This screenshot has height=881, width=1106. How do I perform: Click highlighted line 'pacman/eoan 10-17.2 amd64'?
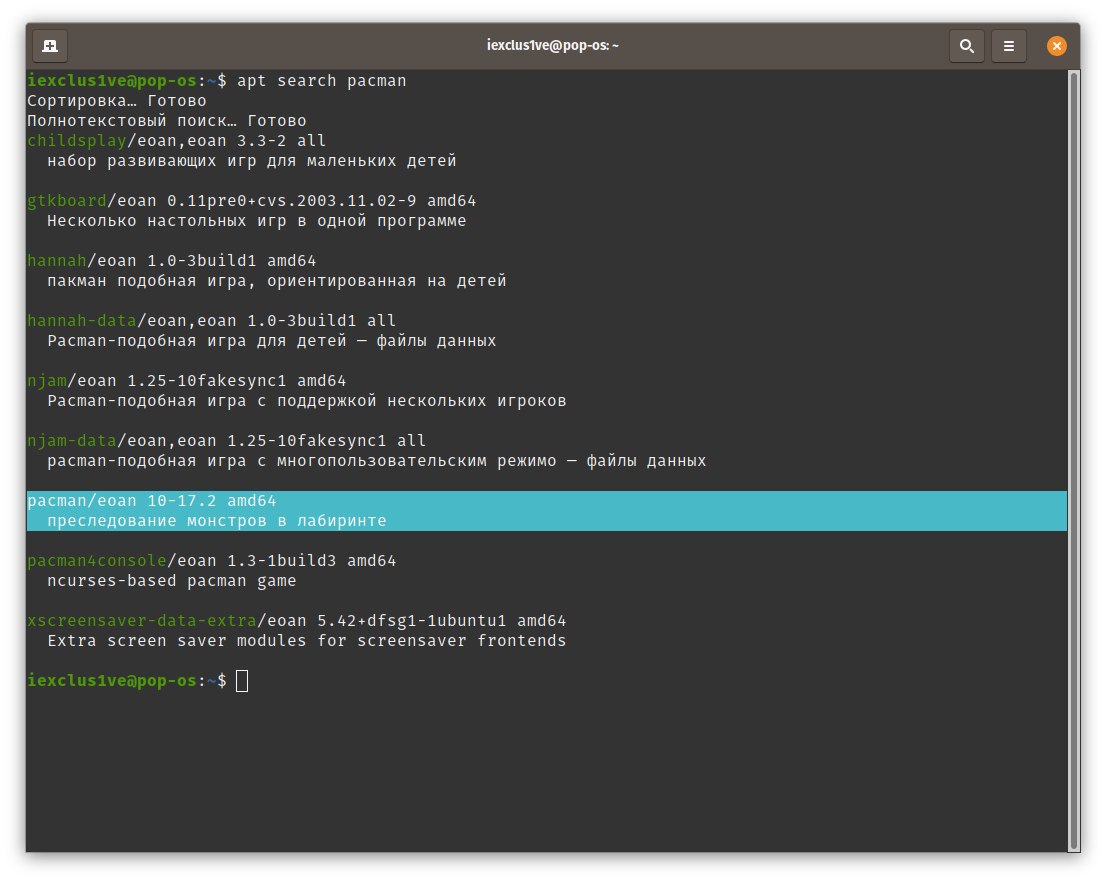(152, 501)
